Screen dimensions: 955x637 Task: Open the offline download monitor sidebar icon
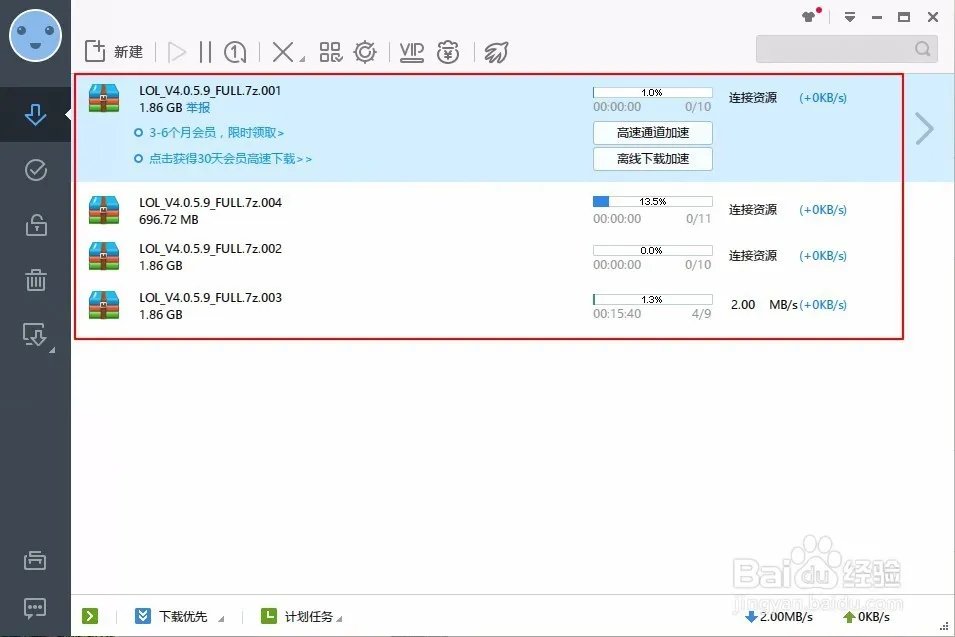pyautogui.click(x=35, y=334)
